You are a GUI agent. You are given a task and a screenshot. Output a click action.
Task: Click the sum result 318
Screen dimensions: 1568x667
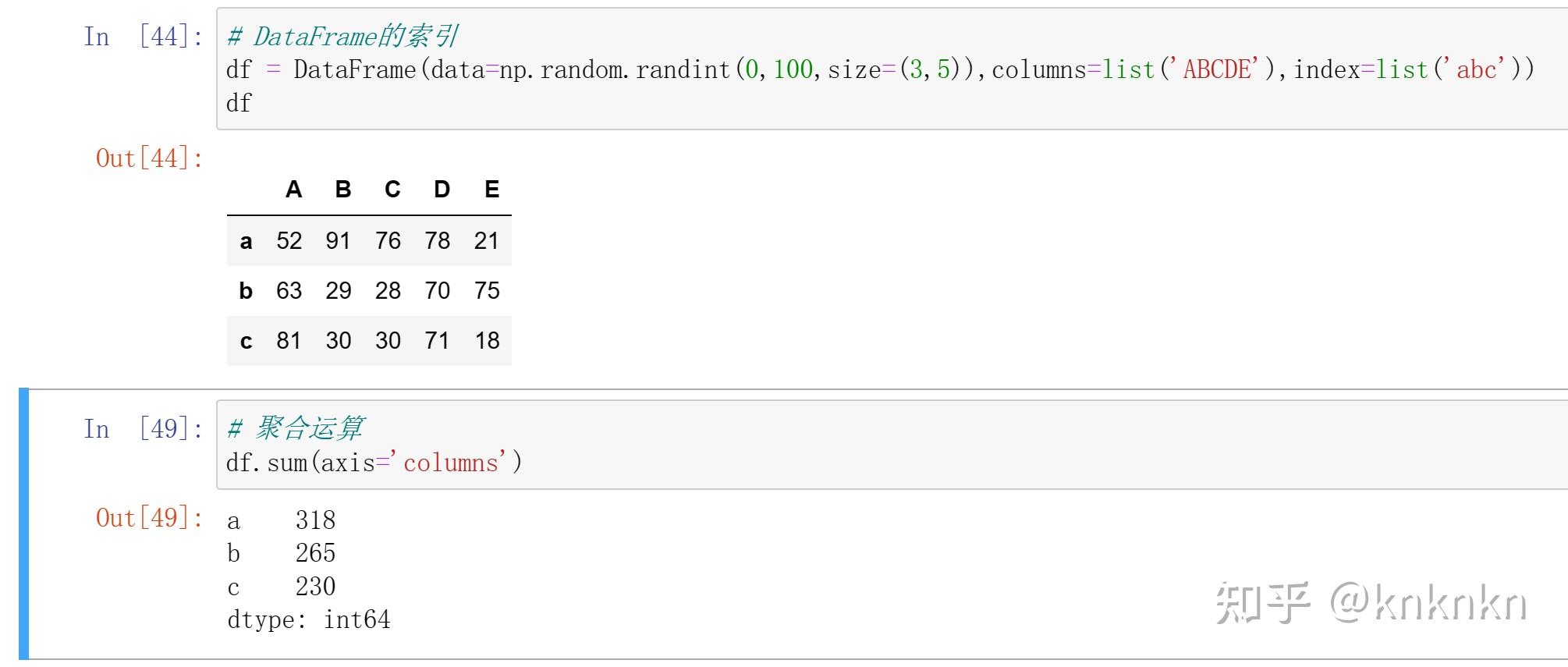[x=315, y=520]
